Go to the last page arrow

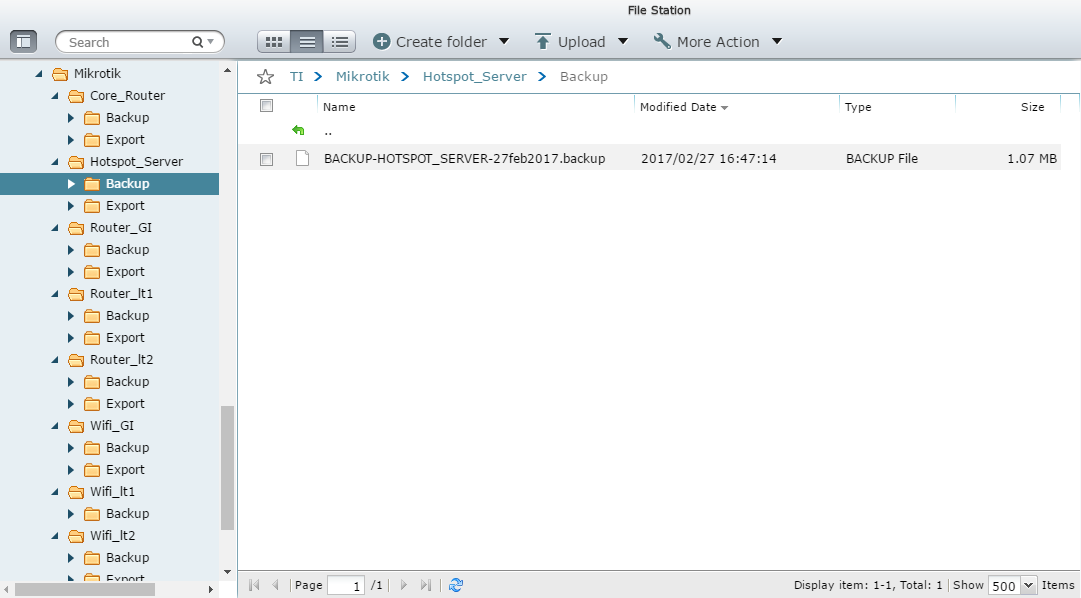(x=426, y=585)
